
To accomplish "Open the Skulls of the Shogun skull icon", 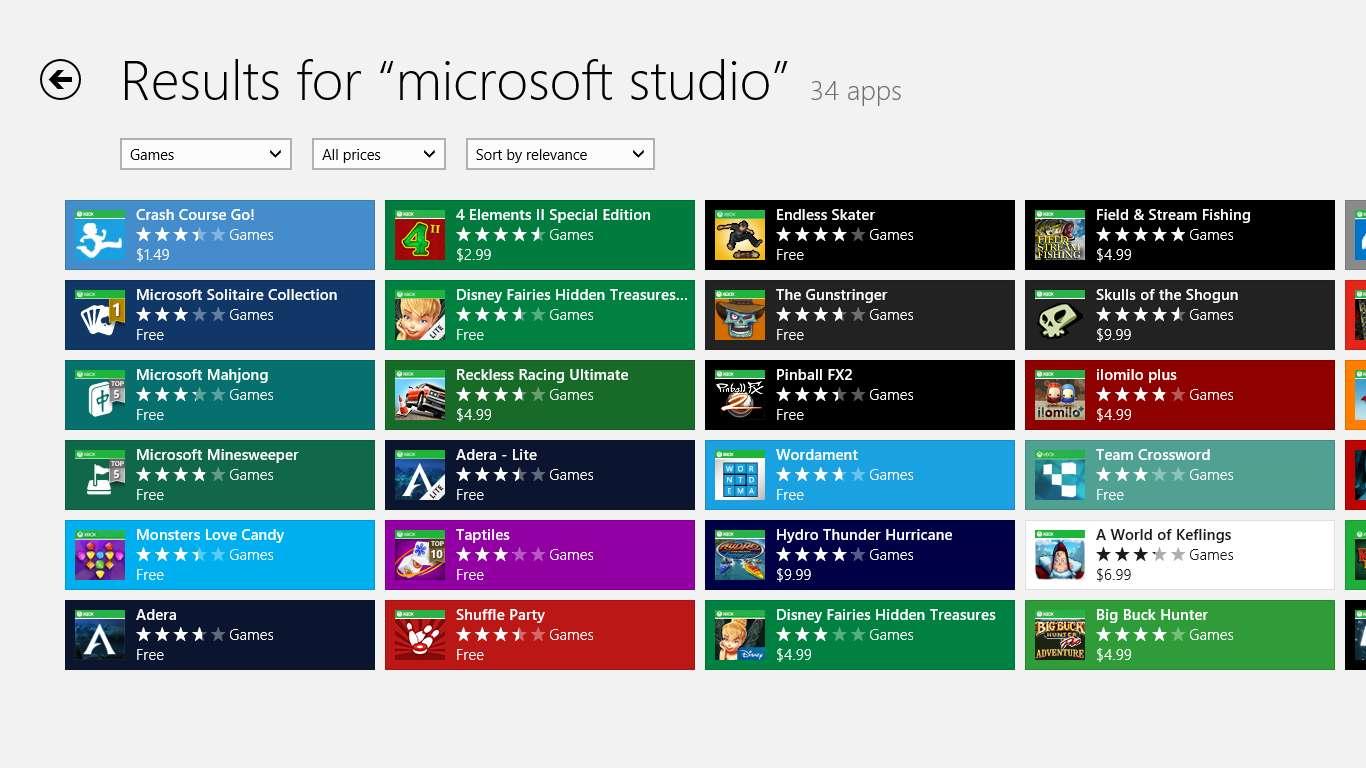I will click(1060, 315).
